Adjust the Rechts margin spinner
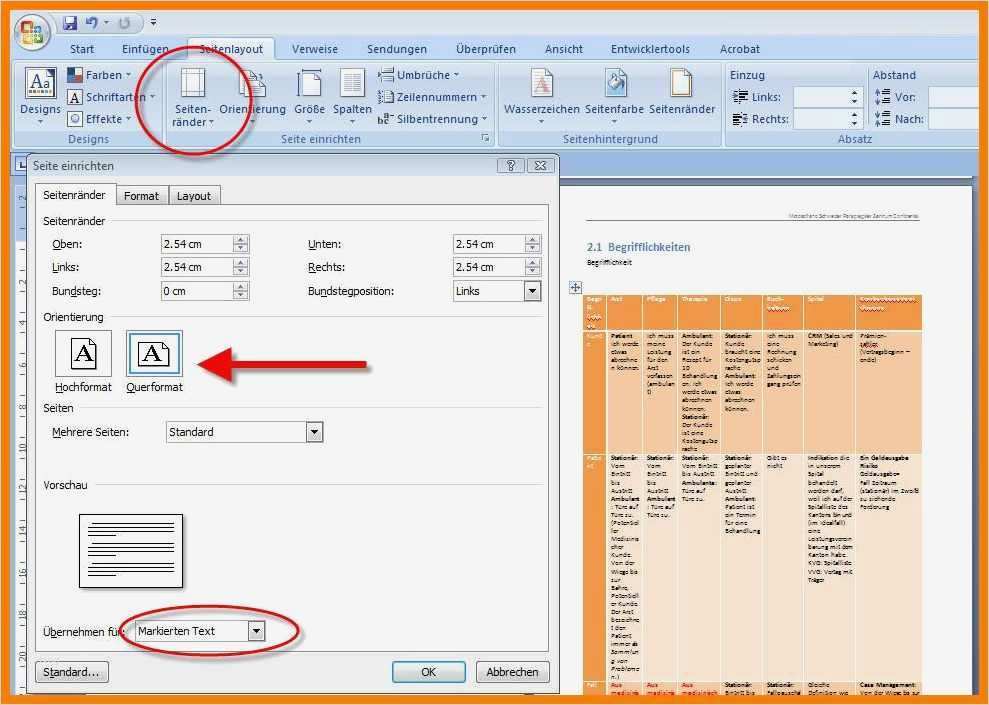 click(533, 267)
